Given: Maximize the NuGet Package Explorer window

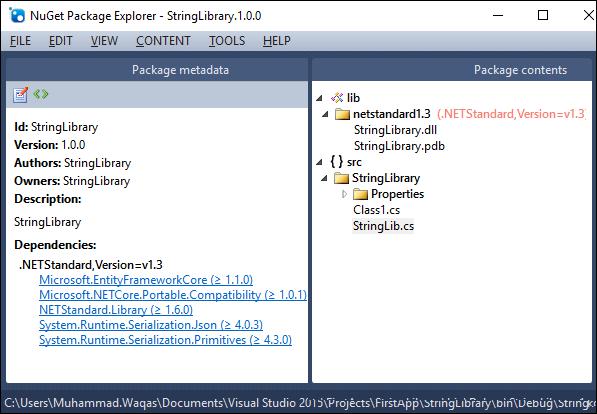Looking at the screenshot, I should click(x=543, y=15).
